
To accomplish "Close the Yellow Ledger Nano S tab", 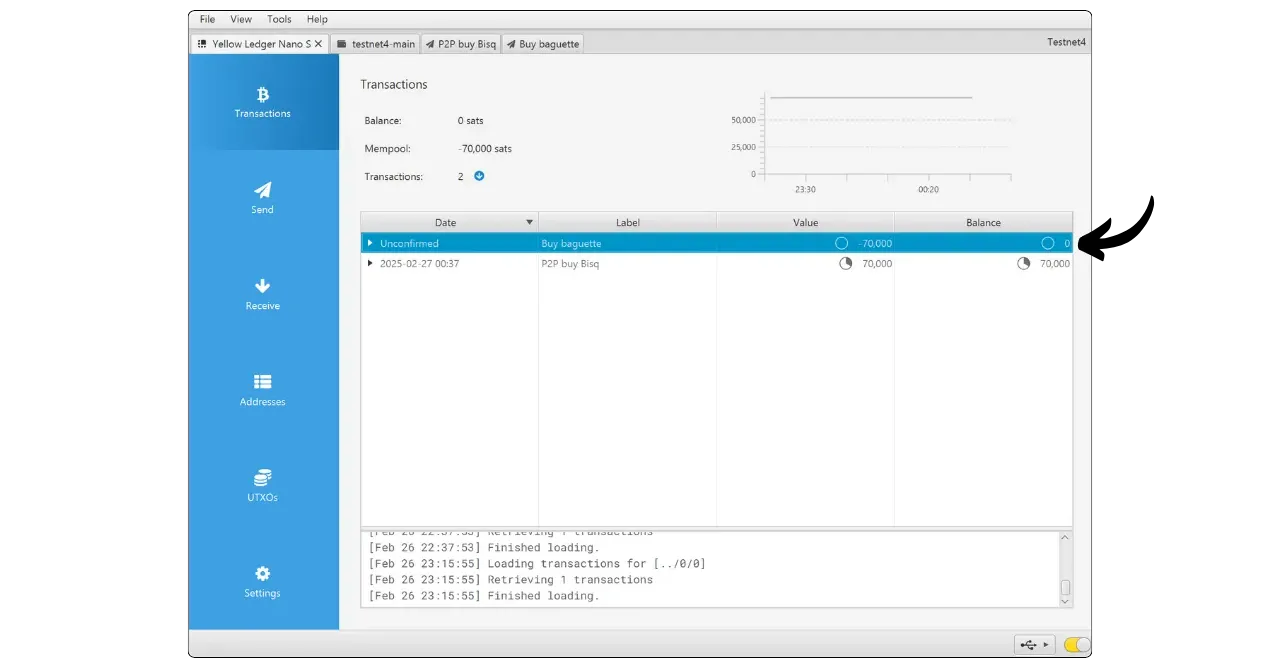I will pyautogui.click(x=318, y=44).
